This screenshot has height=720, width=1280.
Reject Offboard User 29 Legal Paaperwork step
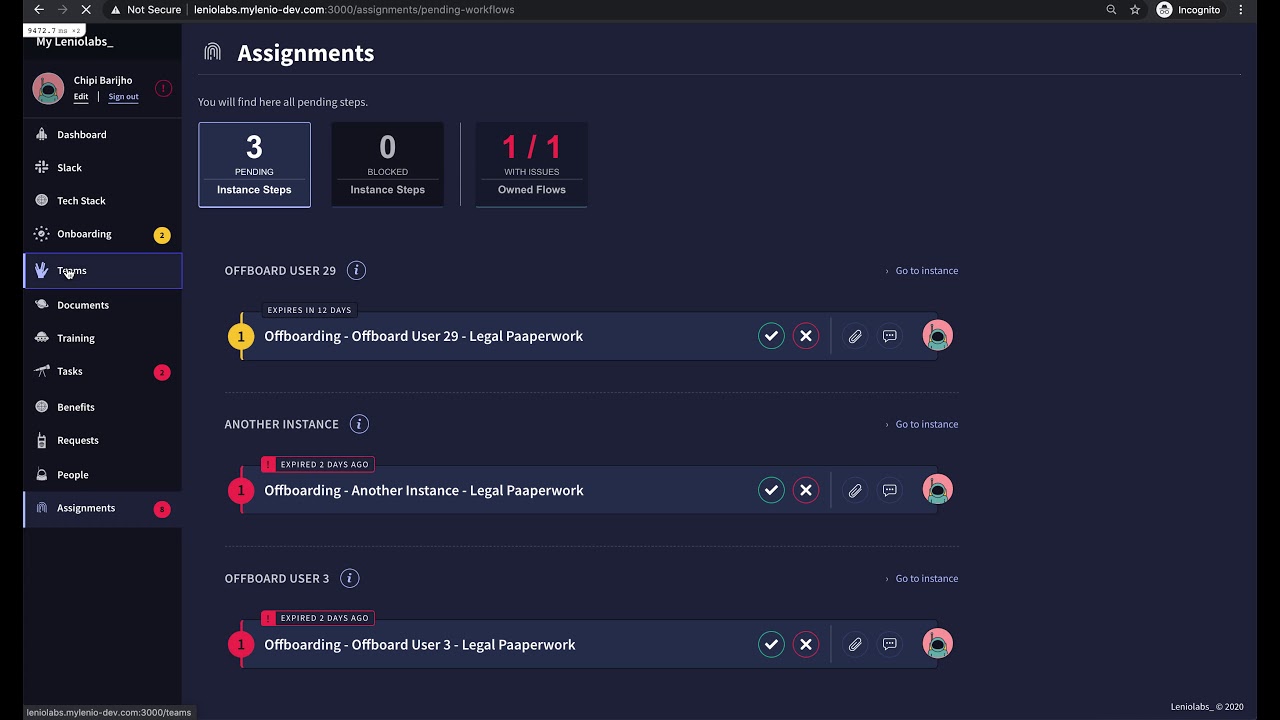tap(806, 336)
